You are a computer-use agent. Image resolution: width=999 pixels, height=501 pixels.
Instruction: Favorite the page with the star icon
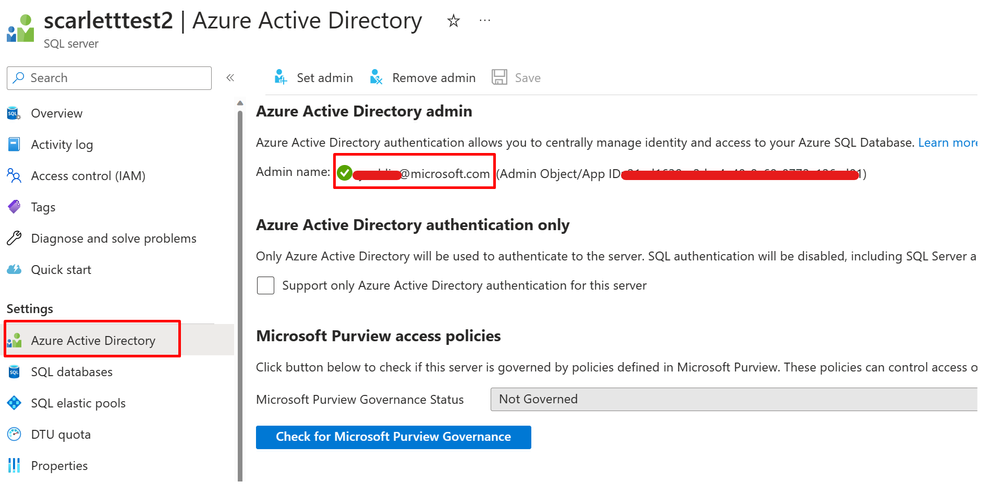tap(453, 21)
